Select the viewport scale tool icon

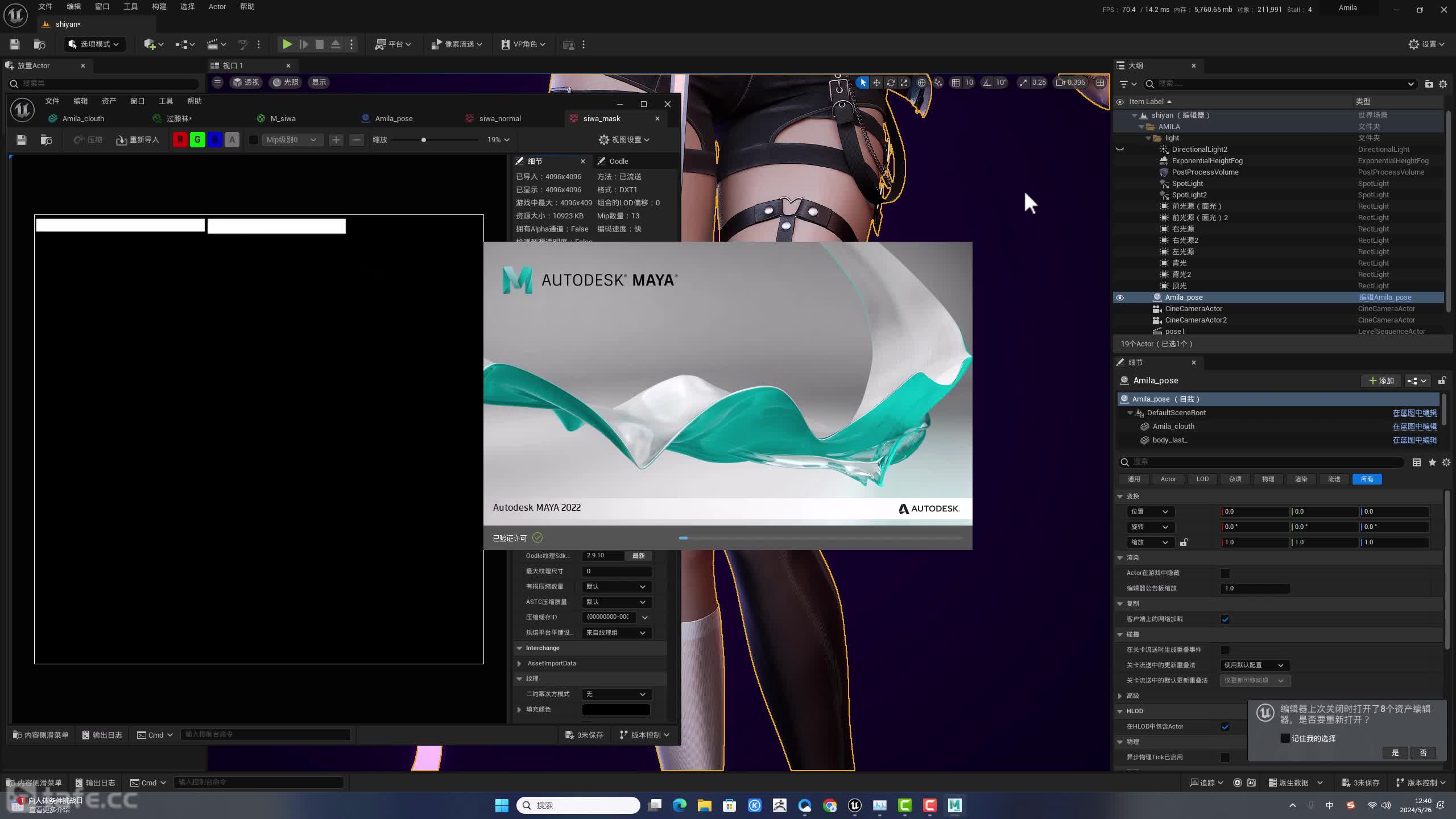(x=904, y=82)
